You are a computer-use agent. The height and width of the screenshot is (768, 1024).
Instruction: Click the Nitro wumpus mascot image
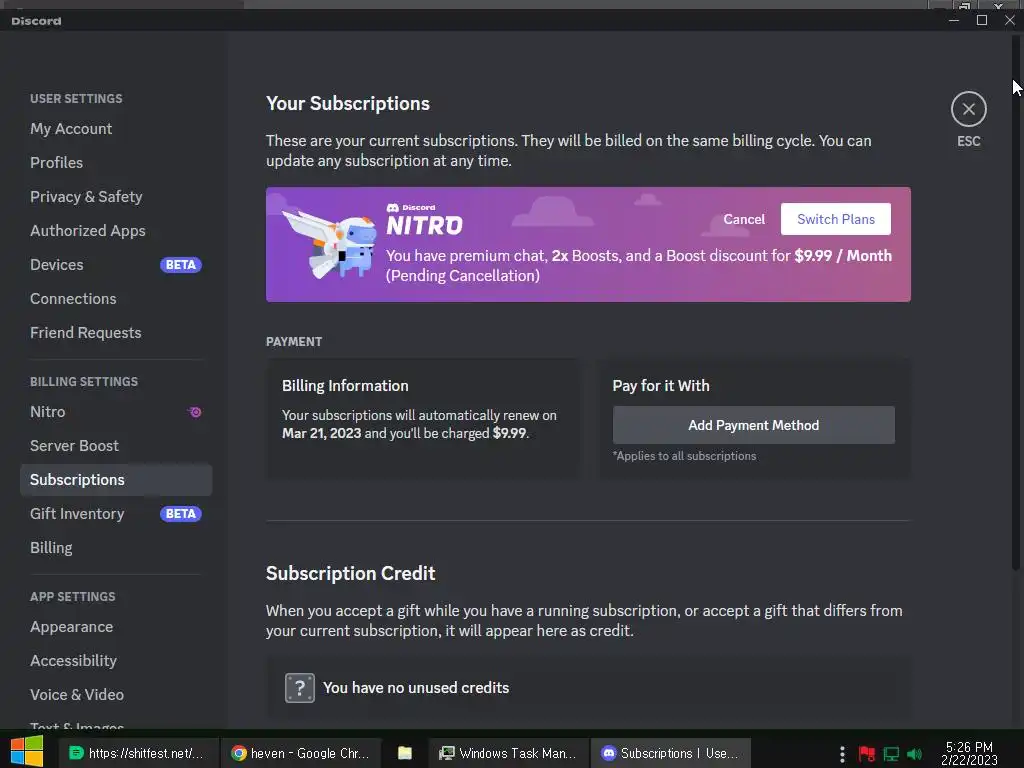pyautogui.click(x=330, y=244)
